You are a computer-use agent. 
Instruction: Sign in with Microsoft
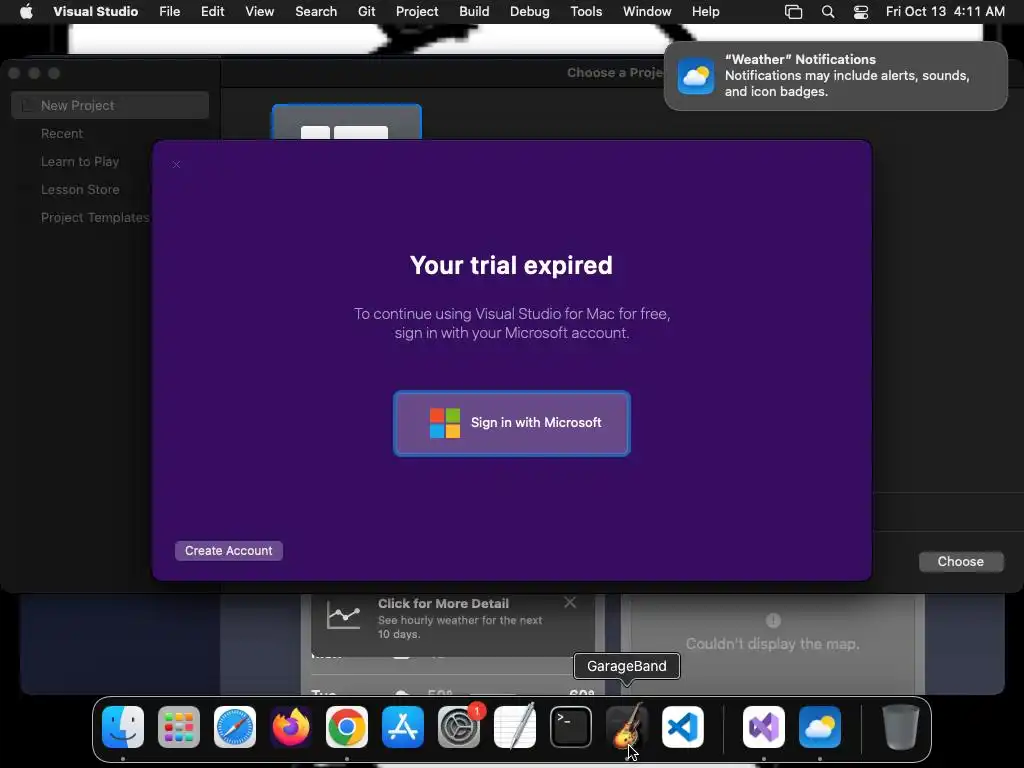pyautogui.click(x=512, y=423)
